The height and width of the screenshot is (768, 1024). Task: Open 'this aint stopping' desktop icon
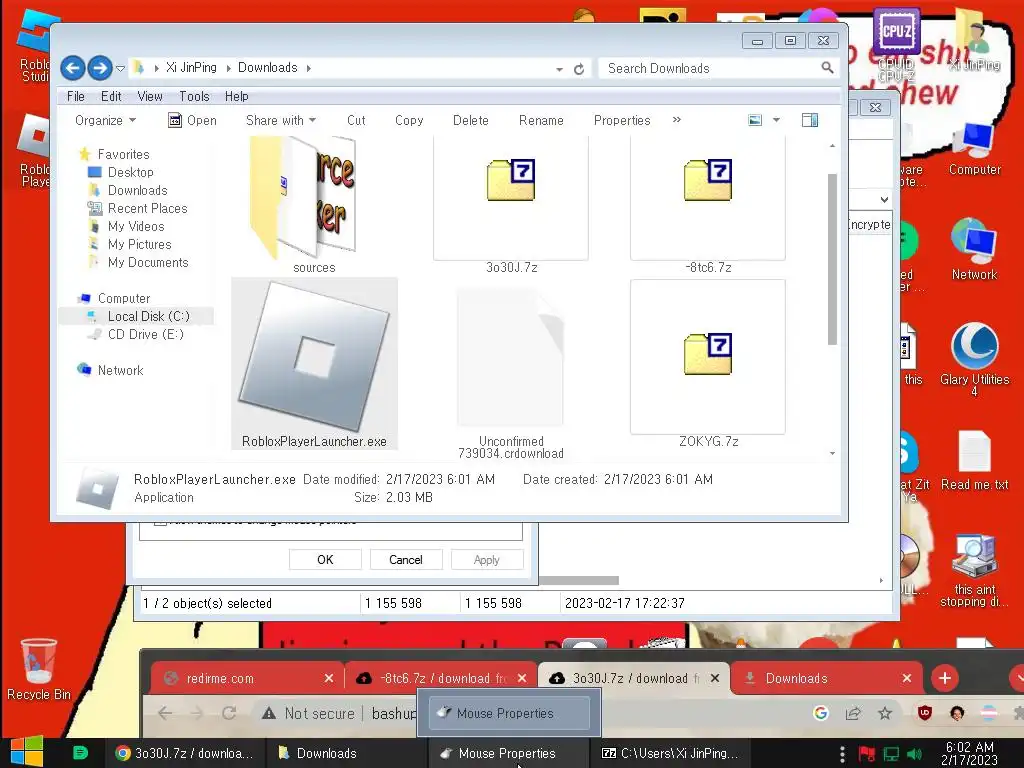pyautogui.click(x=974, y=571)
